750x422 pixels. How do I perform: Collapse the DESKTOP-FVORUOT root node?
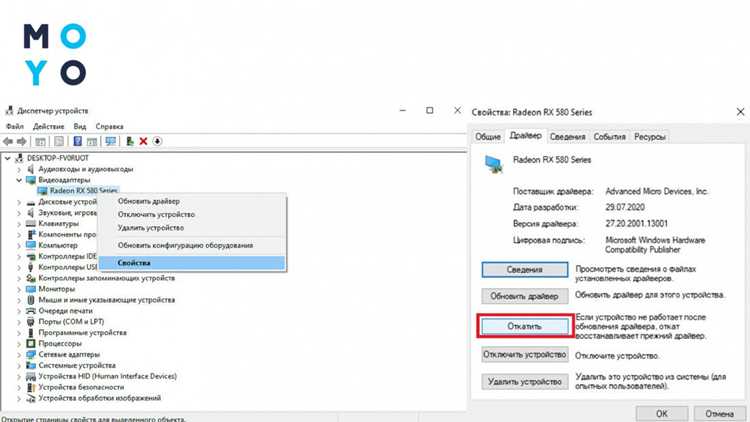[8, 158]
